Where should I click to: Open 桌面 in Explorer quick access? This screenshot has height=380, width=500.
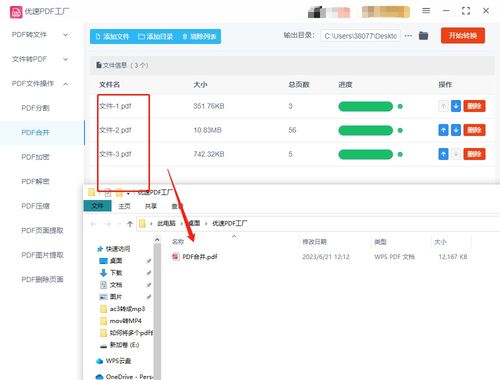111,261
